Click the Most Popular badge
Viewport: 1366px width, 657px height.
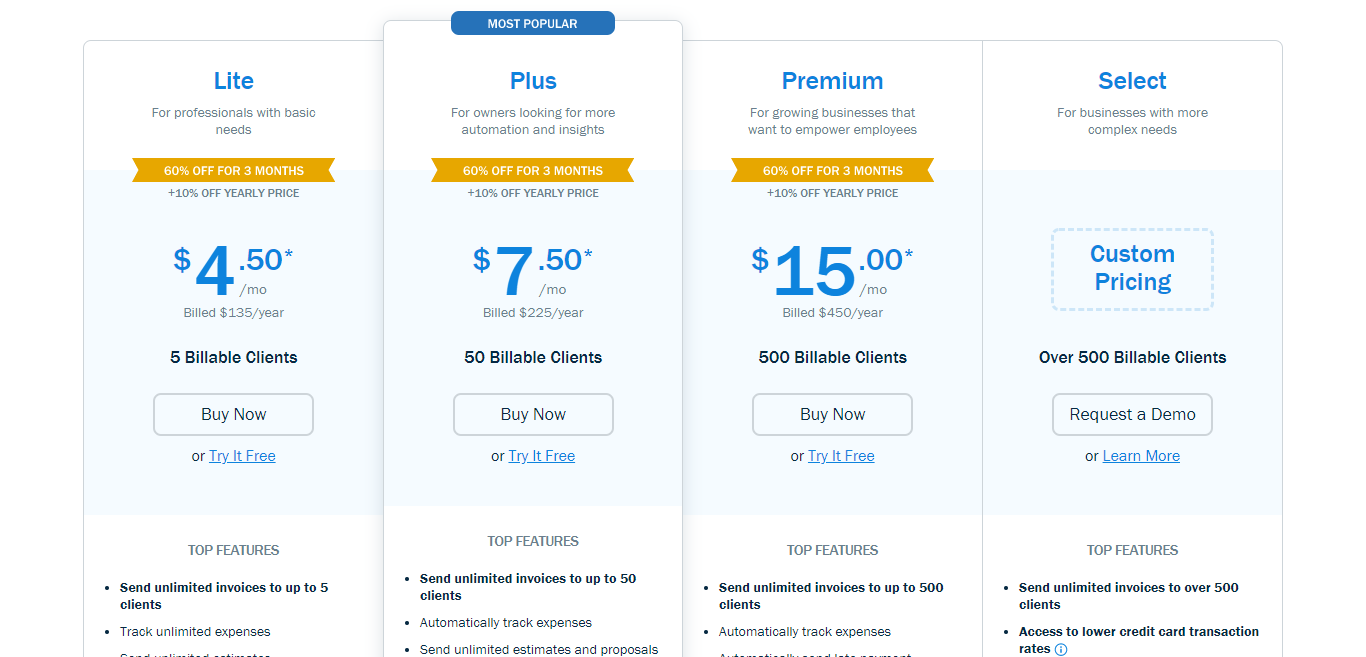pos(533,23)
